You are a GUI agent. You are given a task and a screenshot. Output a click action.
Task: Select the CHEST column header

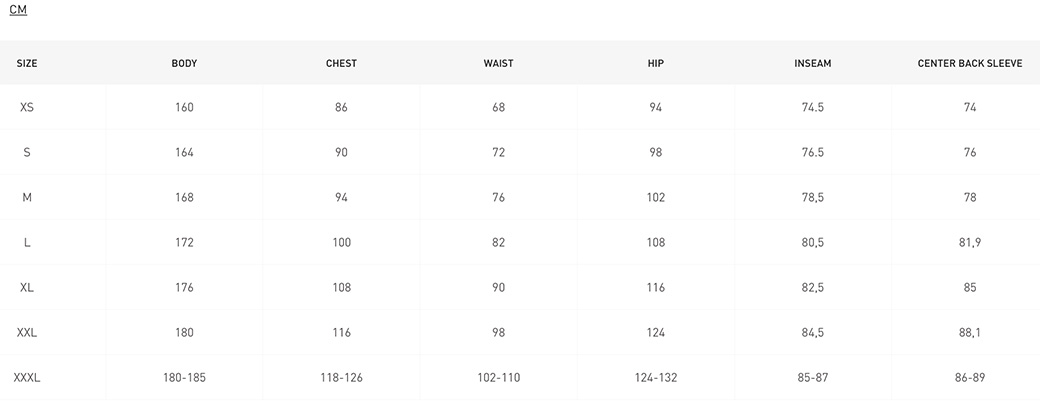pyautogui.click(x=341, y=64)
